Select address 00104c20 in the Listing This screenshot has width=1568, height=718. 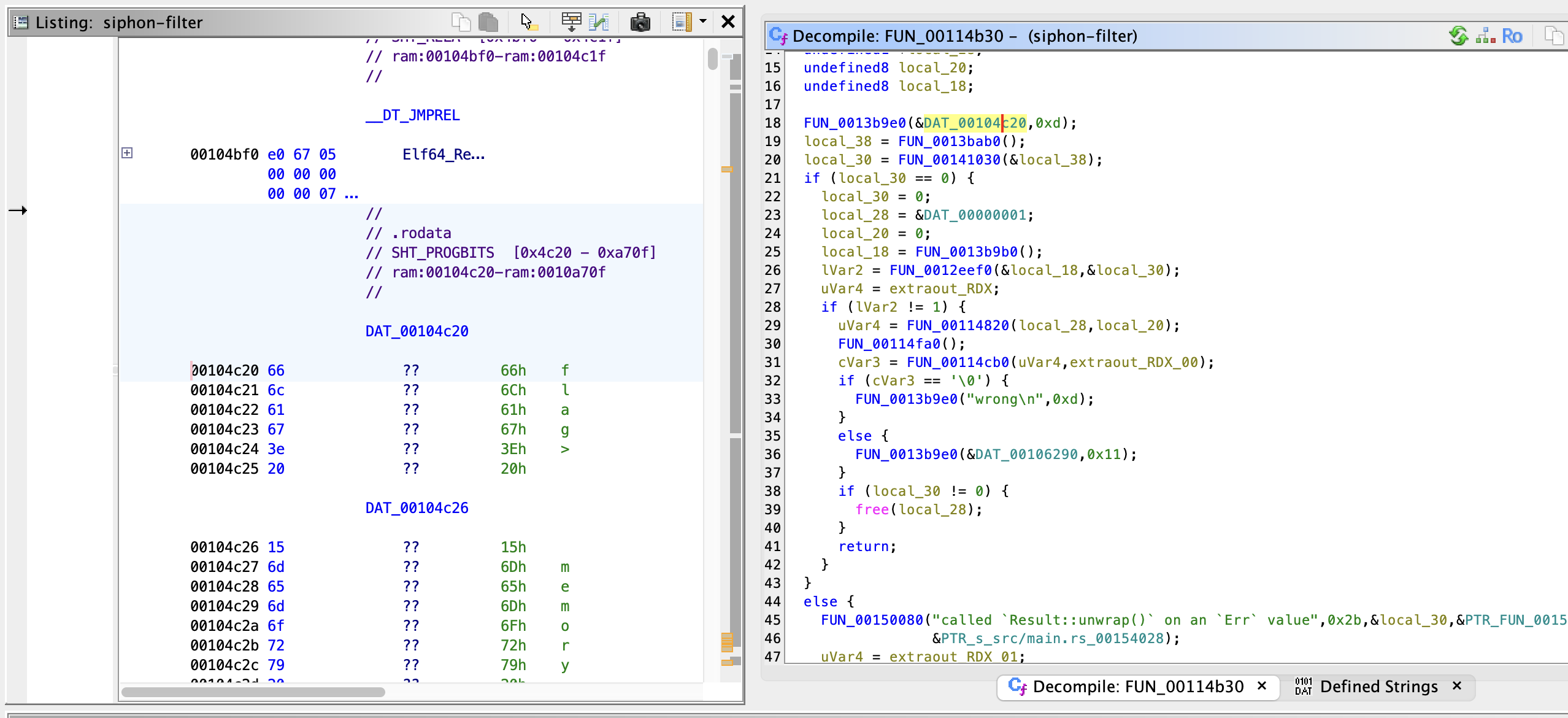pos(225,371)
